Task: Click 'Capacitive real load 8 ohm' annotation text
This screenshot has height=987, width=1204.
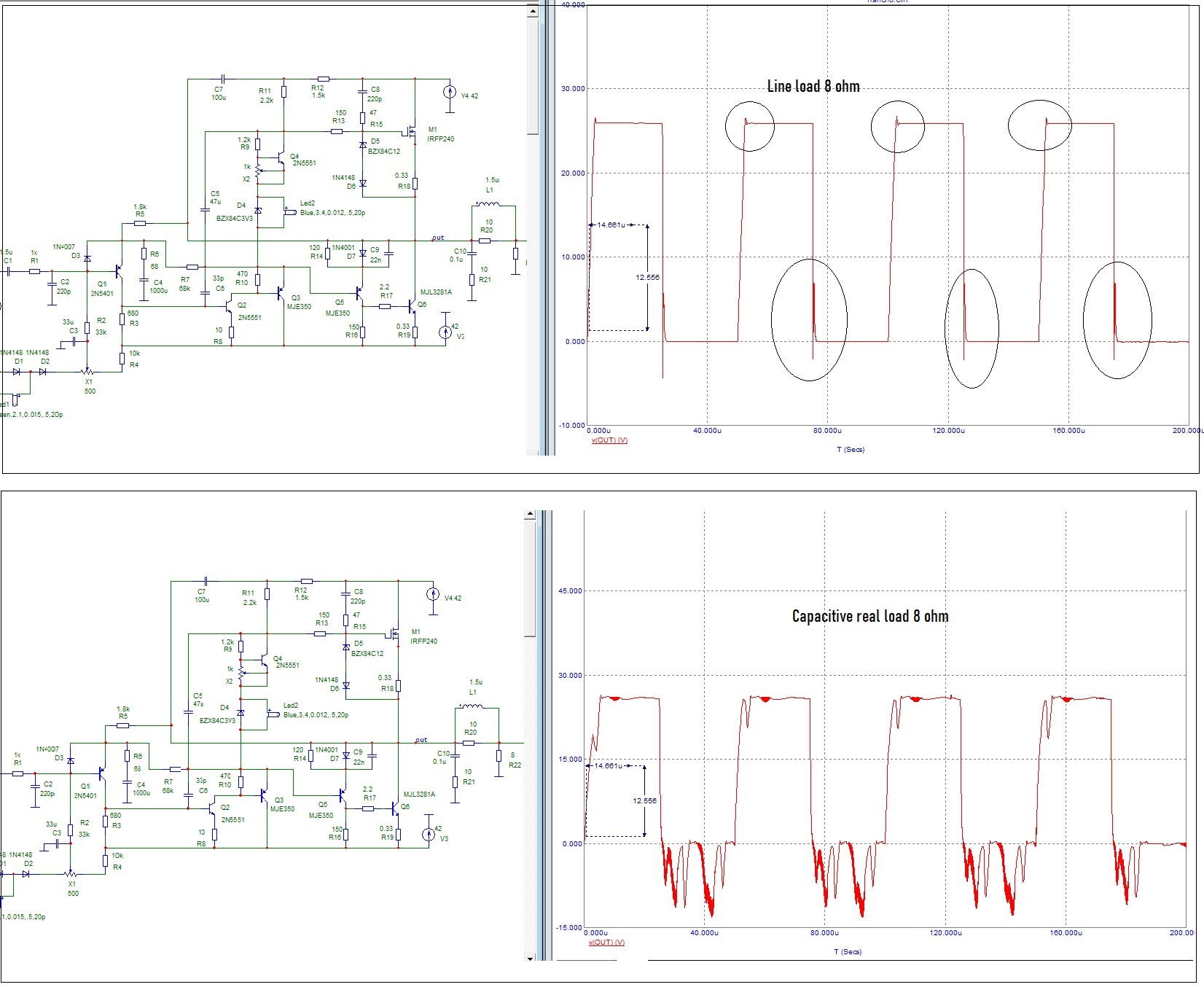Action: [x=870, y=616]
